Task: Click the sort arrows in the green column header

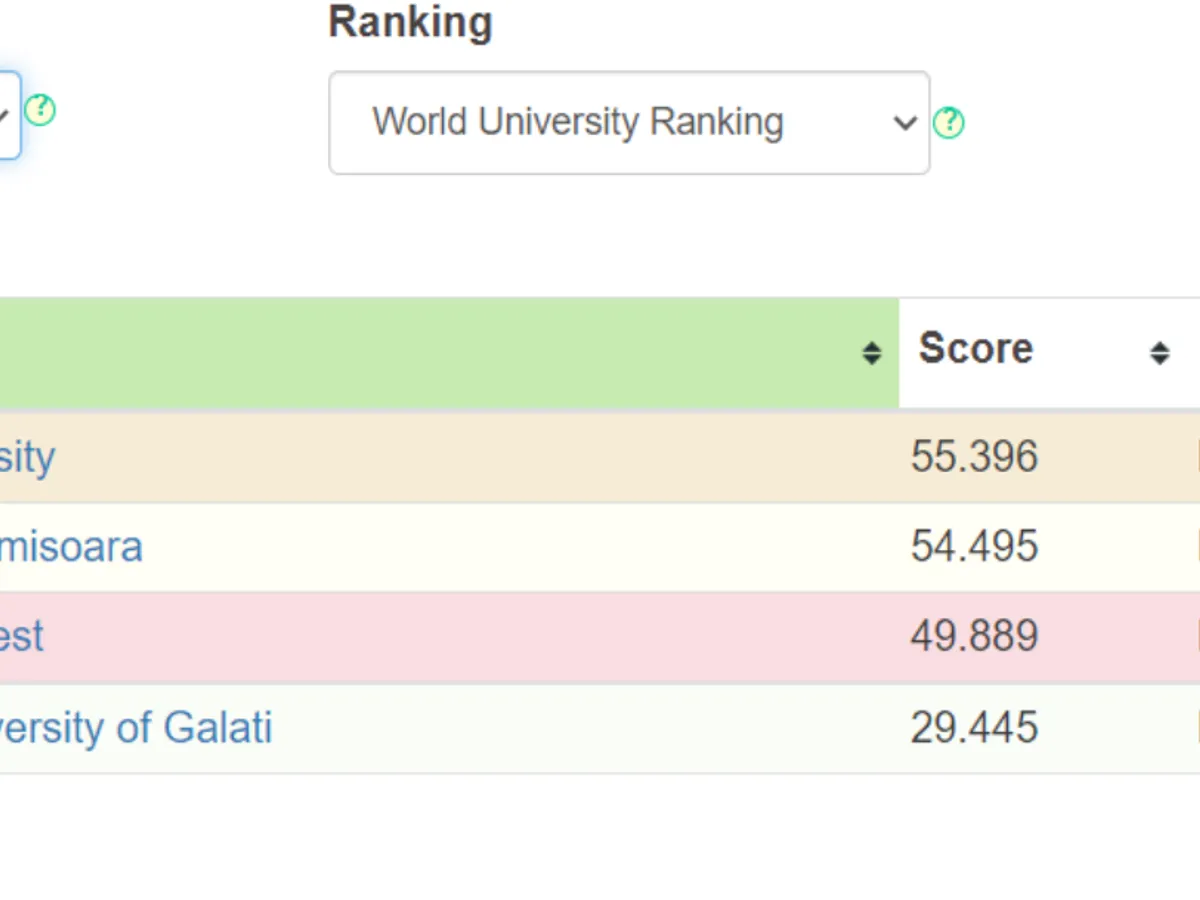Action: (872, 353)
